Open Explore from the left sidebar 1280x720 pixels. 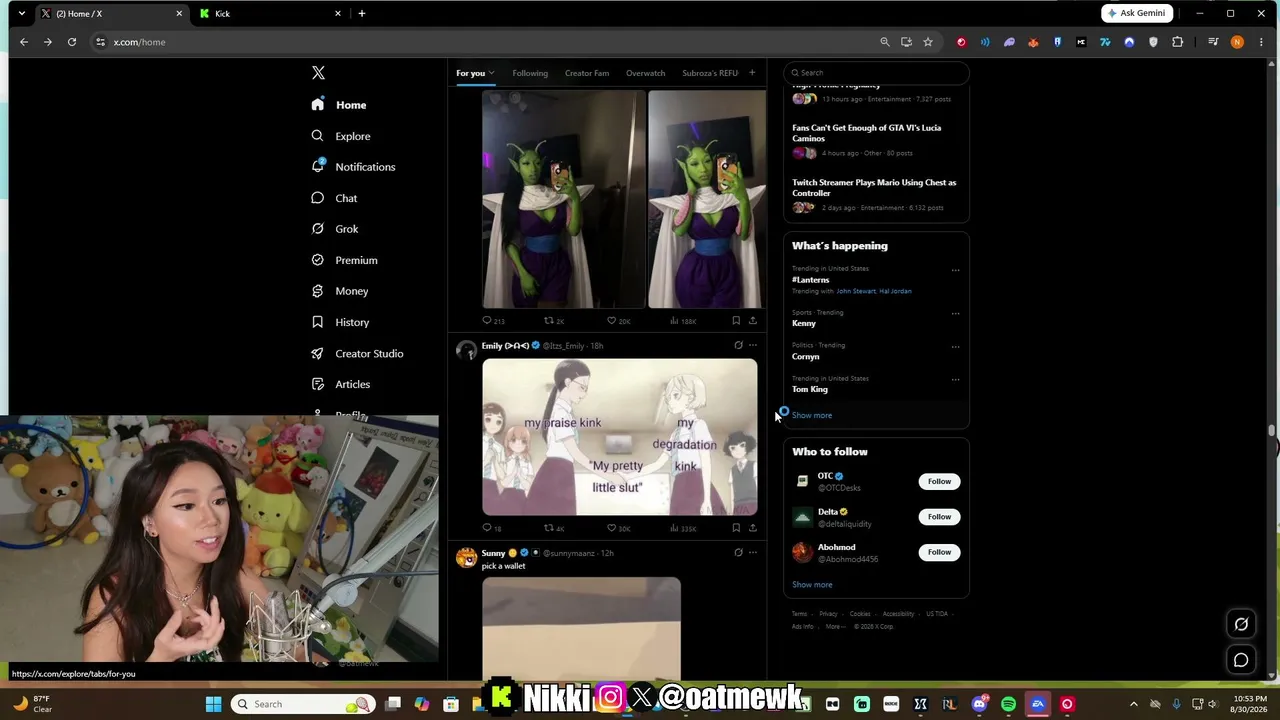click(341, 136)
